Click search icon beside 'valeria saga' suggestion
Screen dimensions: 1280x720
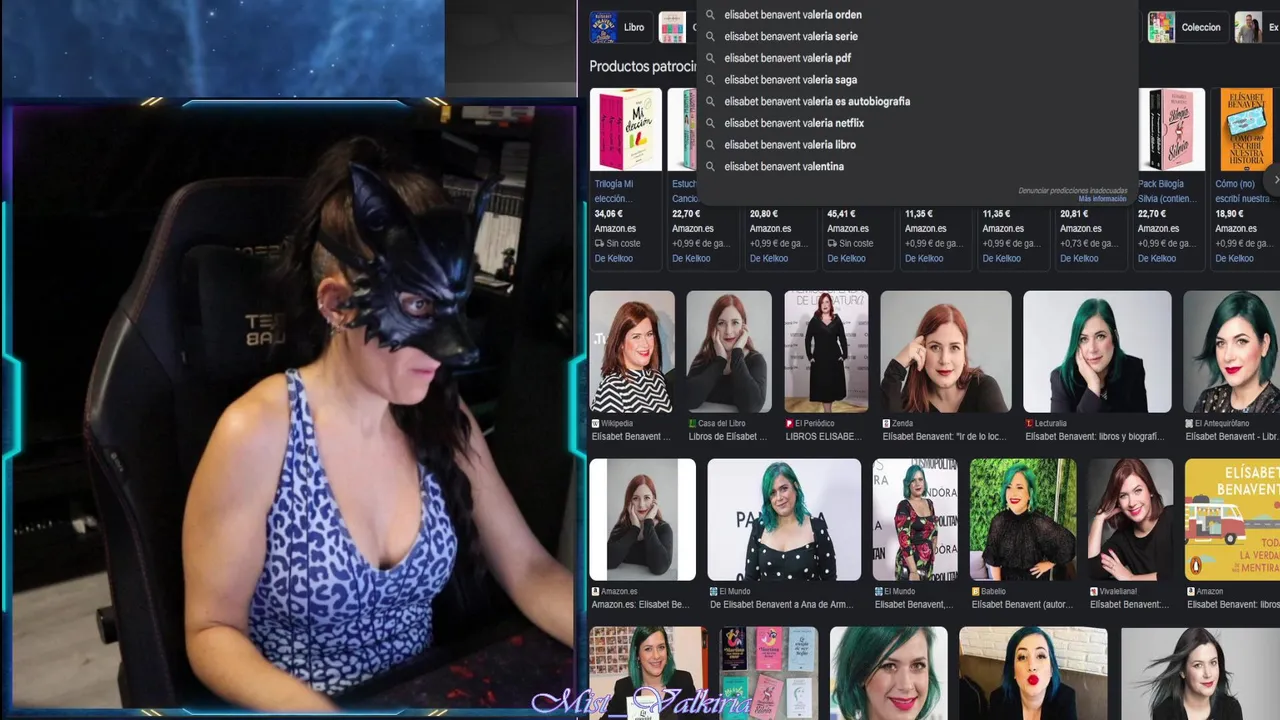pyautogui.click(x=710, y=80)
